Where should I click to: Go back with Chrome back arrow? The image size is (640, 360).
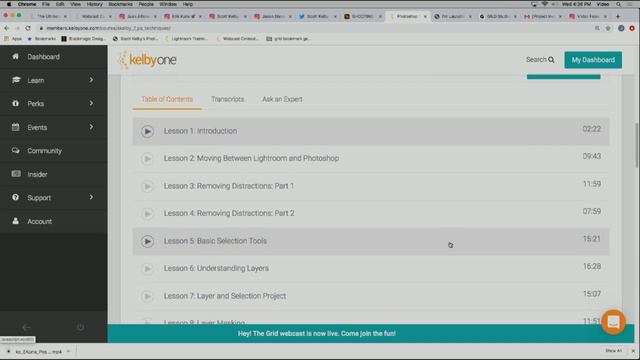point(7,28)
